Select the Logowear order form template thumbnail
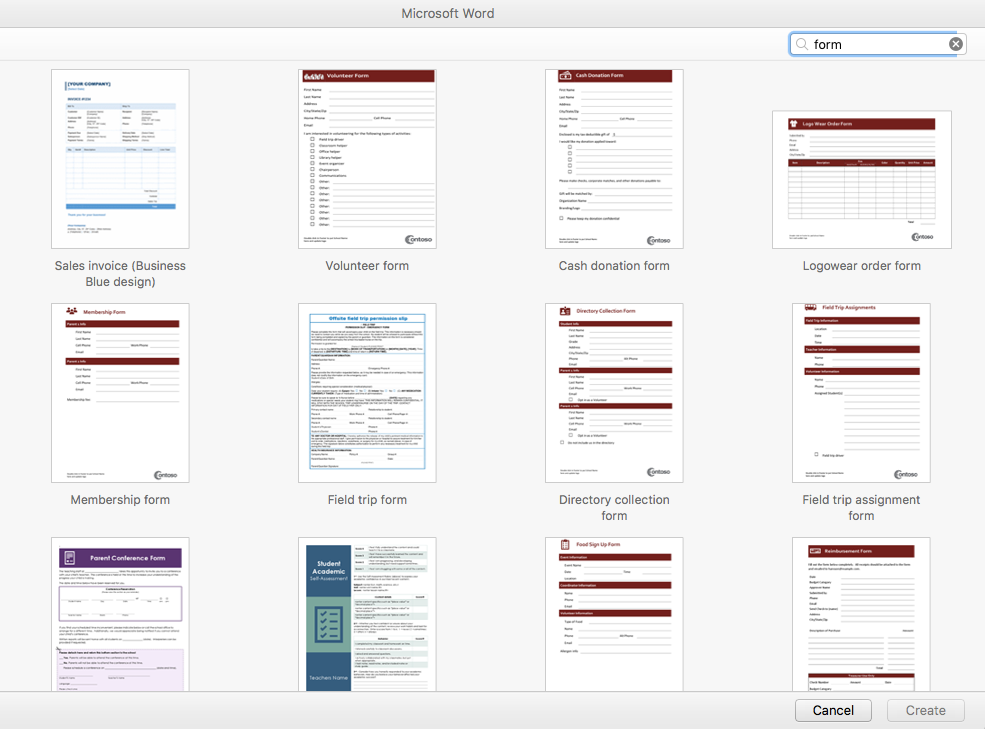This screenshot has width=985, height=729. point(862,180)
